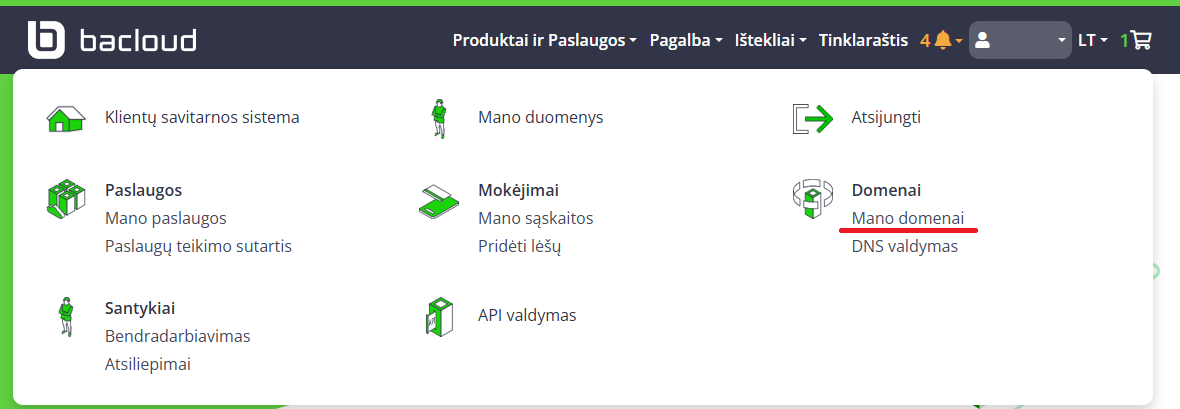The height and width of the screenshot is (409, 1180).
Task: Click the Atsijungti logout arrow icon
Action: tap(812, 118)
